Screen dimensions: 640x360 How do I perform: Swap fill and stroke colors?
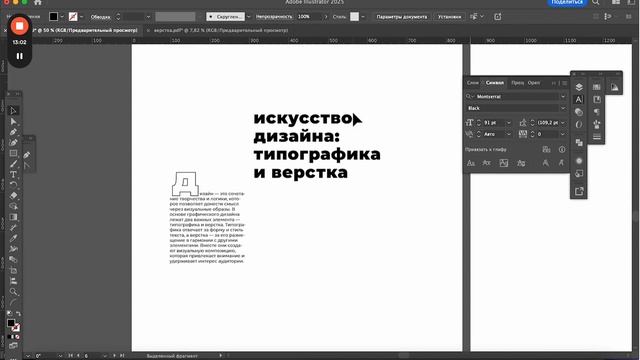(x=18, y=313)
